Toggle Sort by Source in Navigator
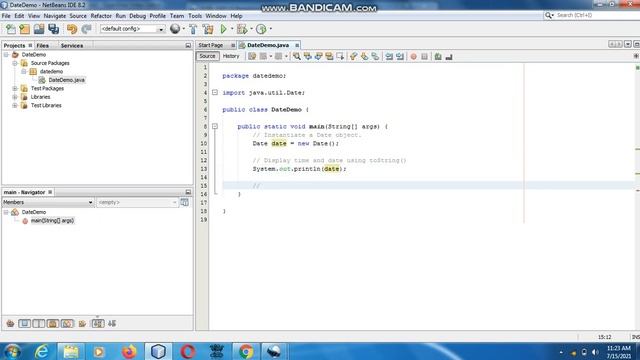 click(x=112, y=324)
